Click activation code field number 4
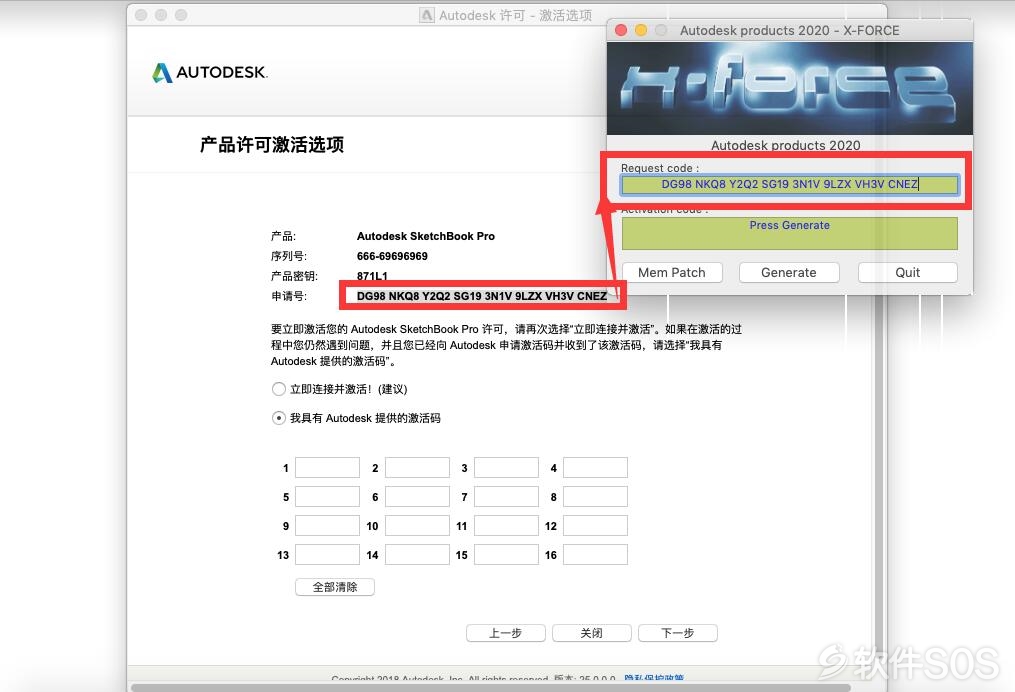The height and width of the screenshot is (692, 1015). 596,467
